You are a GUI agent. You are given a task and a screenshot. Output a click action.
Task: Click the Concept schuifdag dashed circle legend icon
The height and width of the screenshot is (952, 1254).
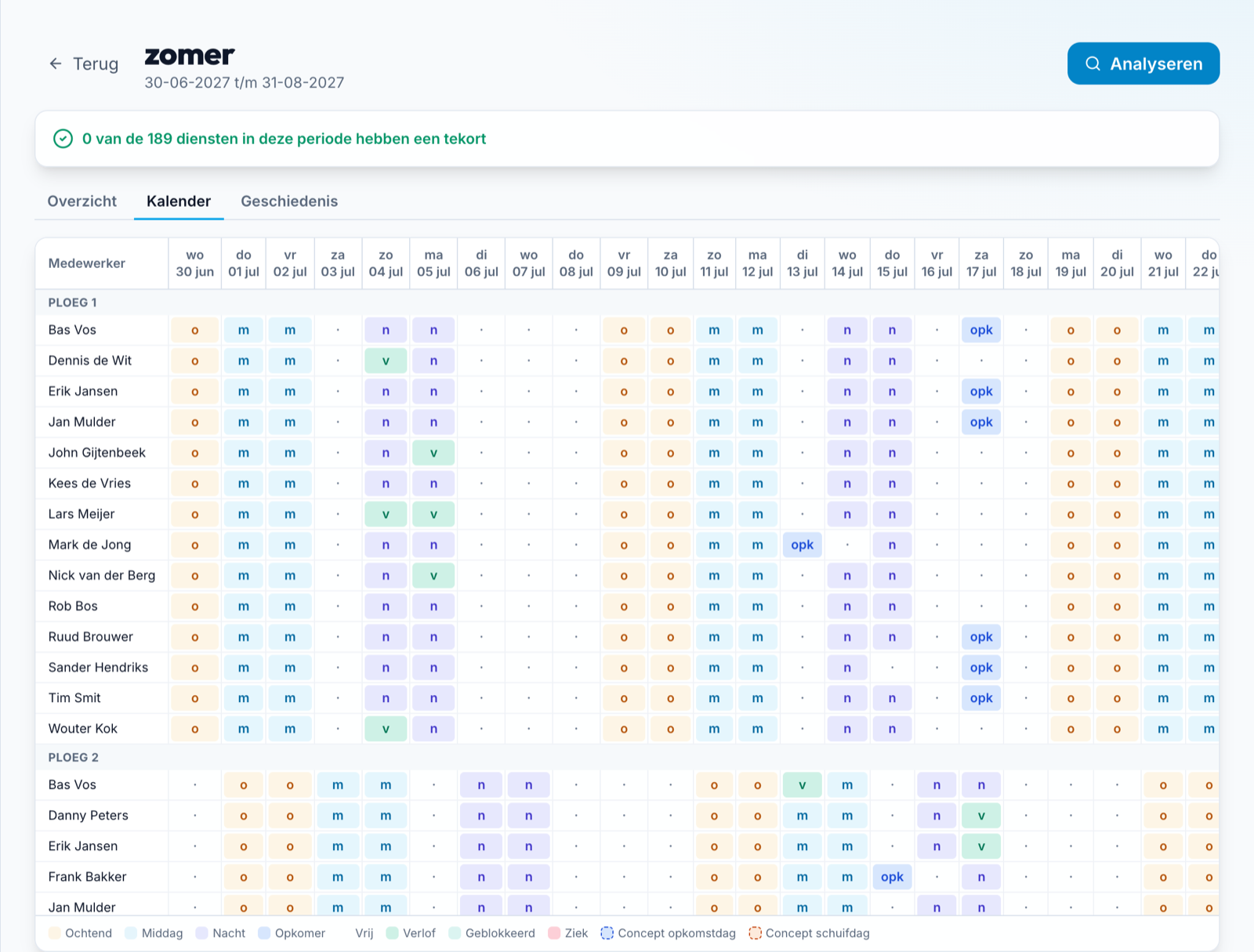(755, 933)
